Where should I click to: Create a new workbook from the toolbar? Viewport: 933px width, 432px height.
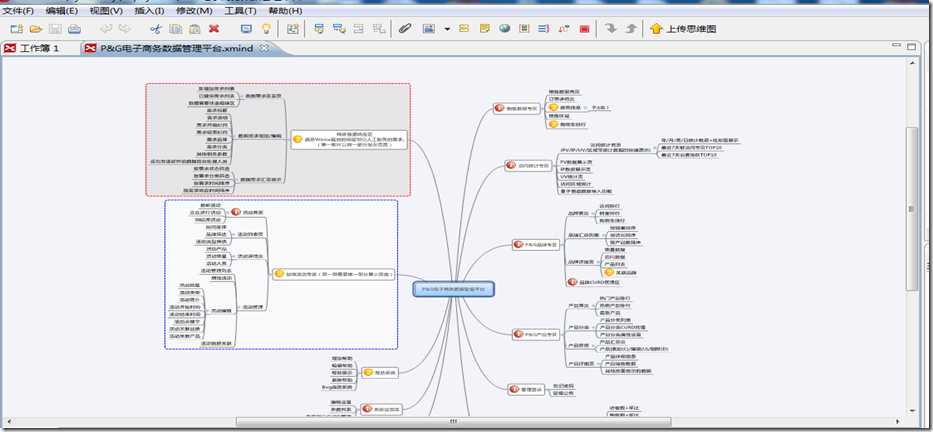16,29
